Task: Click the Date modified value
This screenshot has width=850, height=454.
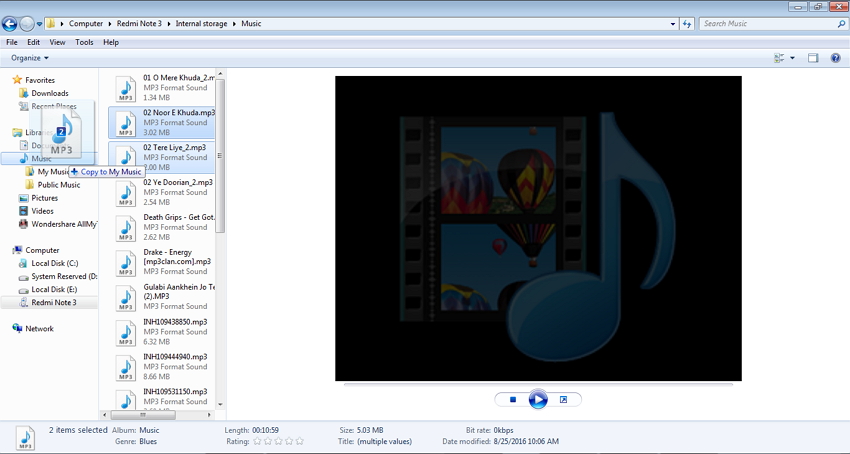Action: tap(526, 442)
